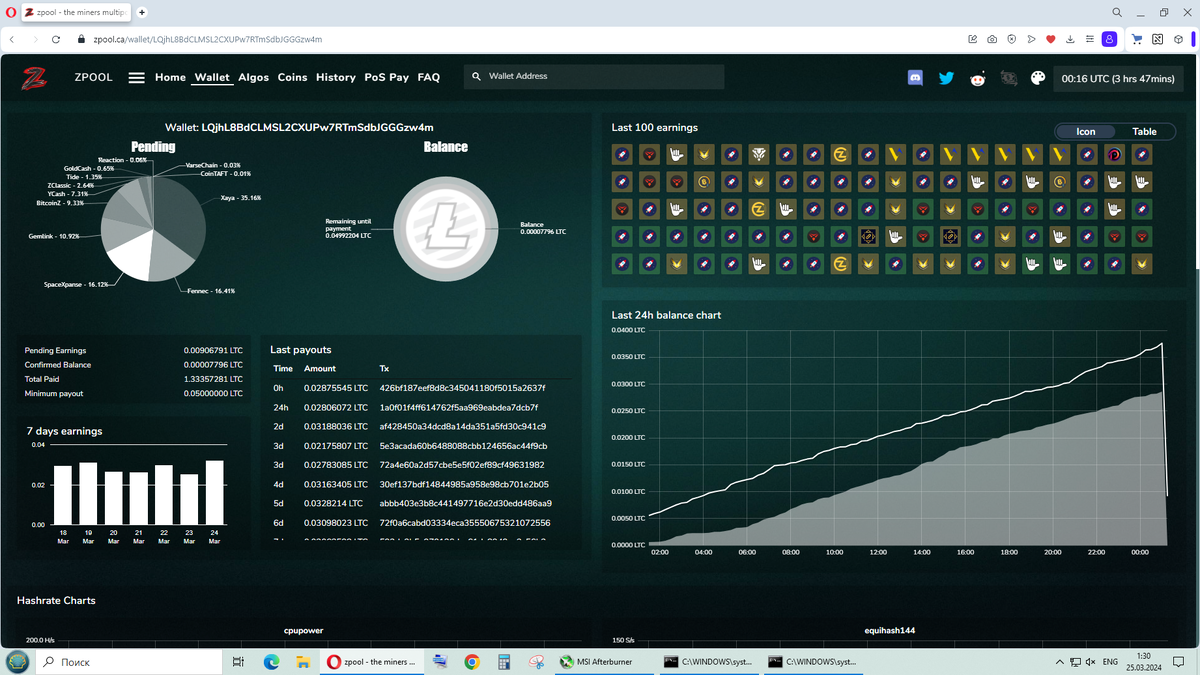Open the Opera easy setup sliders icon
The height and width of the screenshot is (675, 1200).
coord(1089,40)
